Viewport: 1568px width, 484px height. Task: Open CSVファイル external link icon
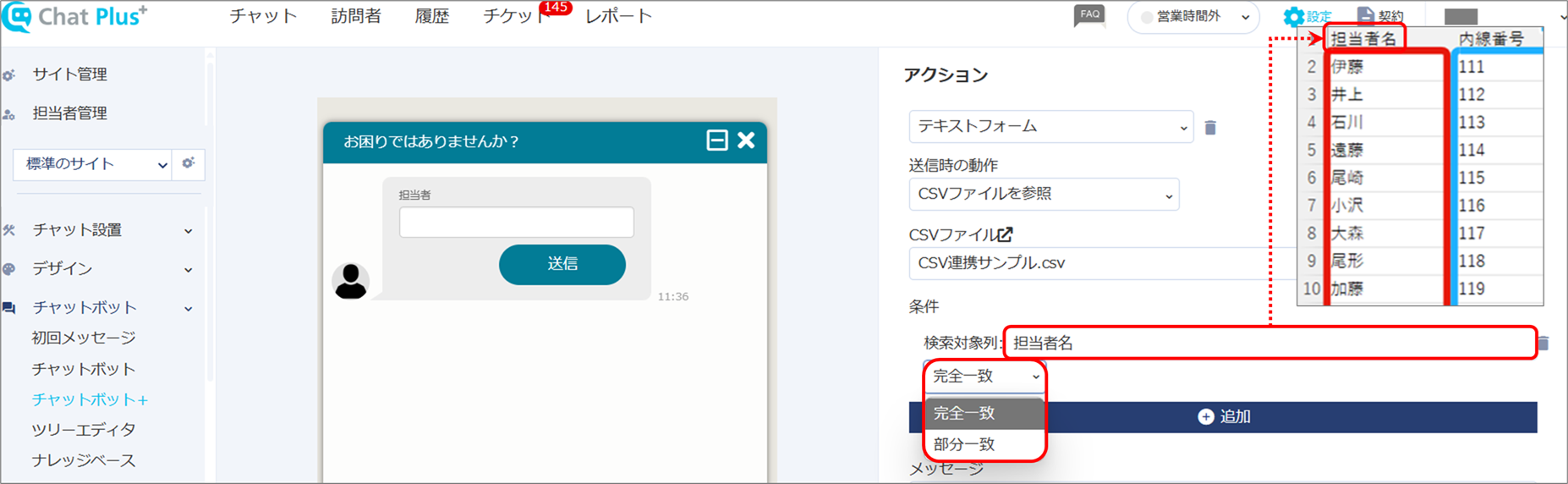(x=1005, y=234)
